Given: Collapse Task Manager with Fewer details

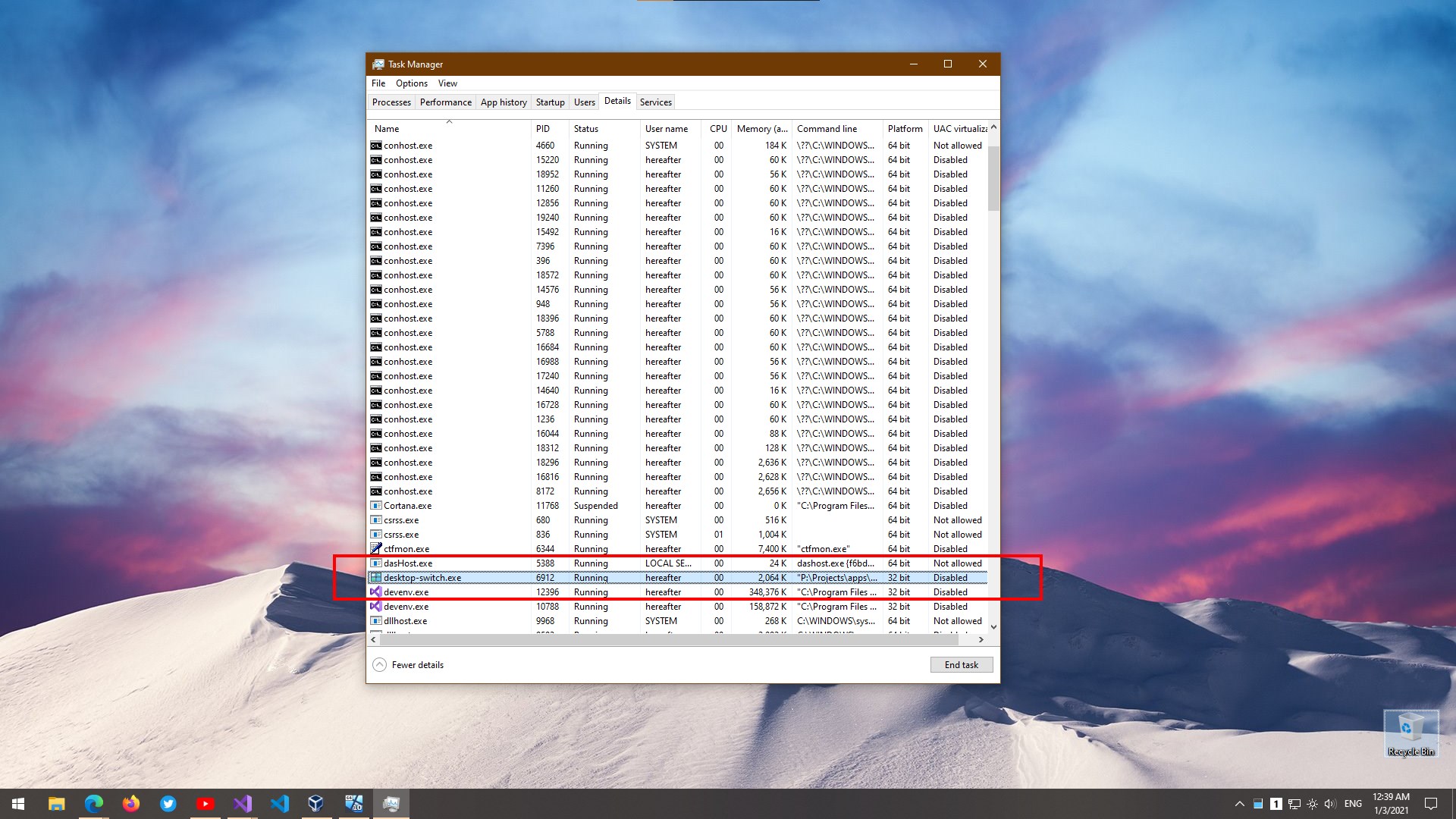Looking at the screenshot, I should point(408,665).
